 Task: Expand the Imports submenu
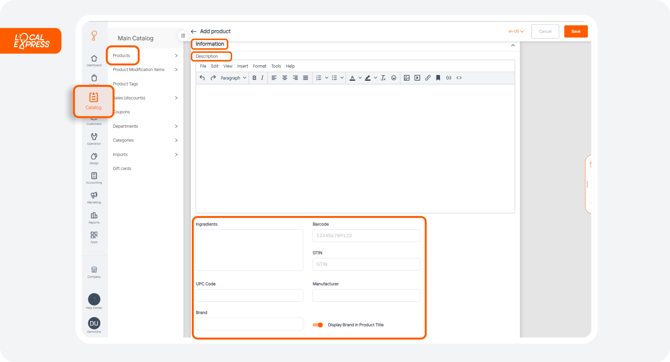pos(176,154)
